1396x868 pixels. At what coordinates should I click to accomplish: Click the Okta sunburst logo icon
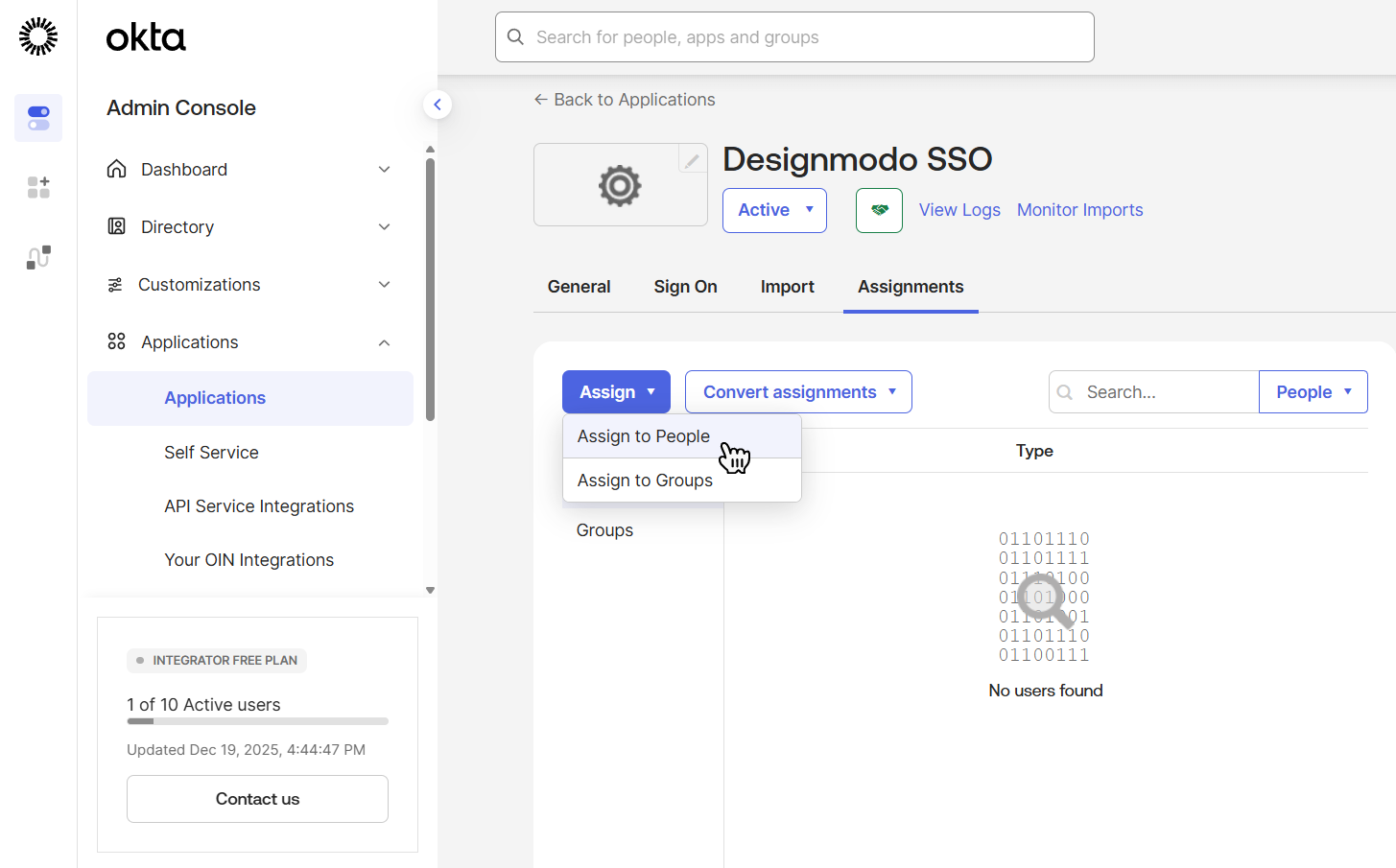[38, 36]
